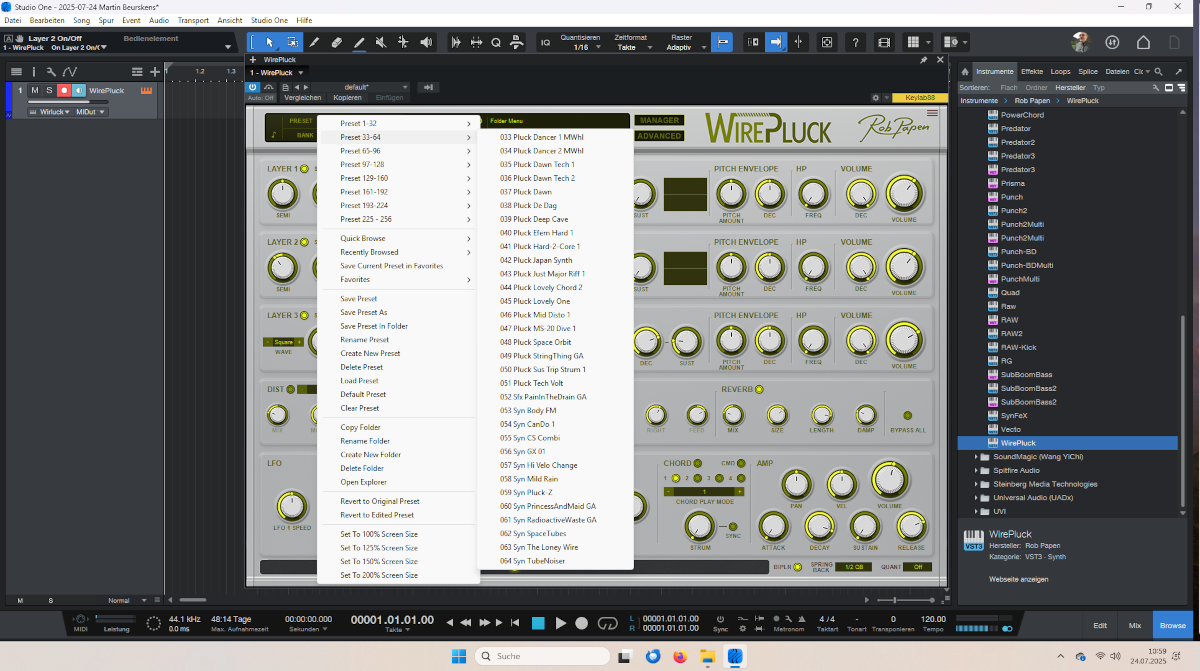Select the Mute tool
Image resolution: width=1200 pixels, height=671 pixels.
[381, 42]
